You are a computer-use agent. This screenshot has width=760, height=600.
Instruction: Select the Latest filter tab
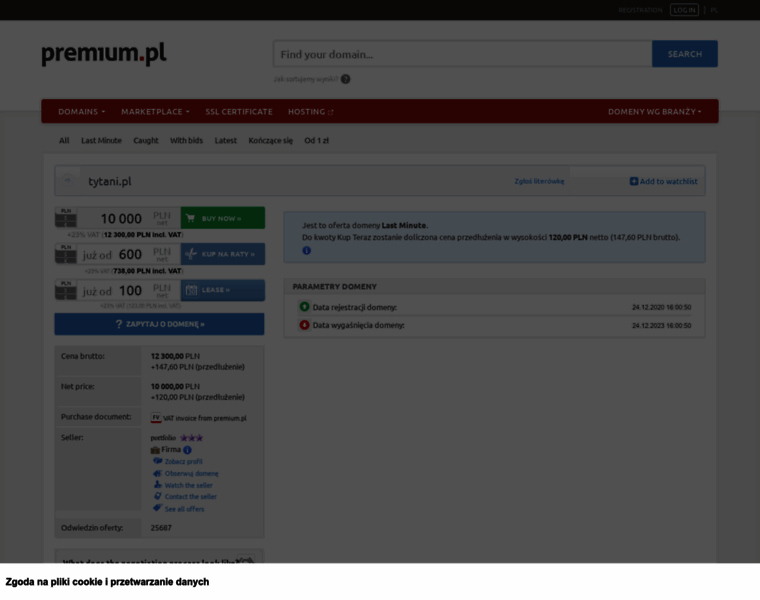point(226,141)
